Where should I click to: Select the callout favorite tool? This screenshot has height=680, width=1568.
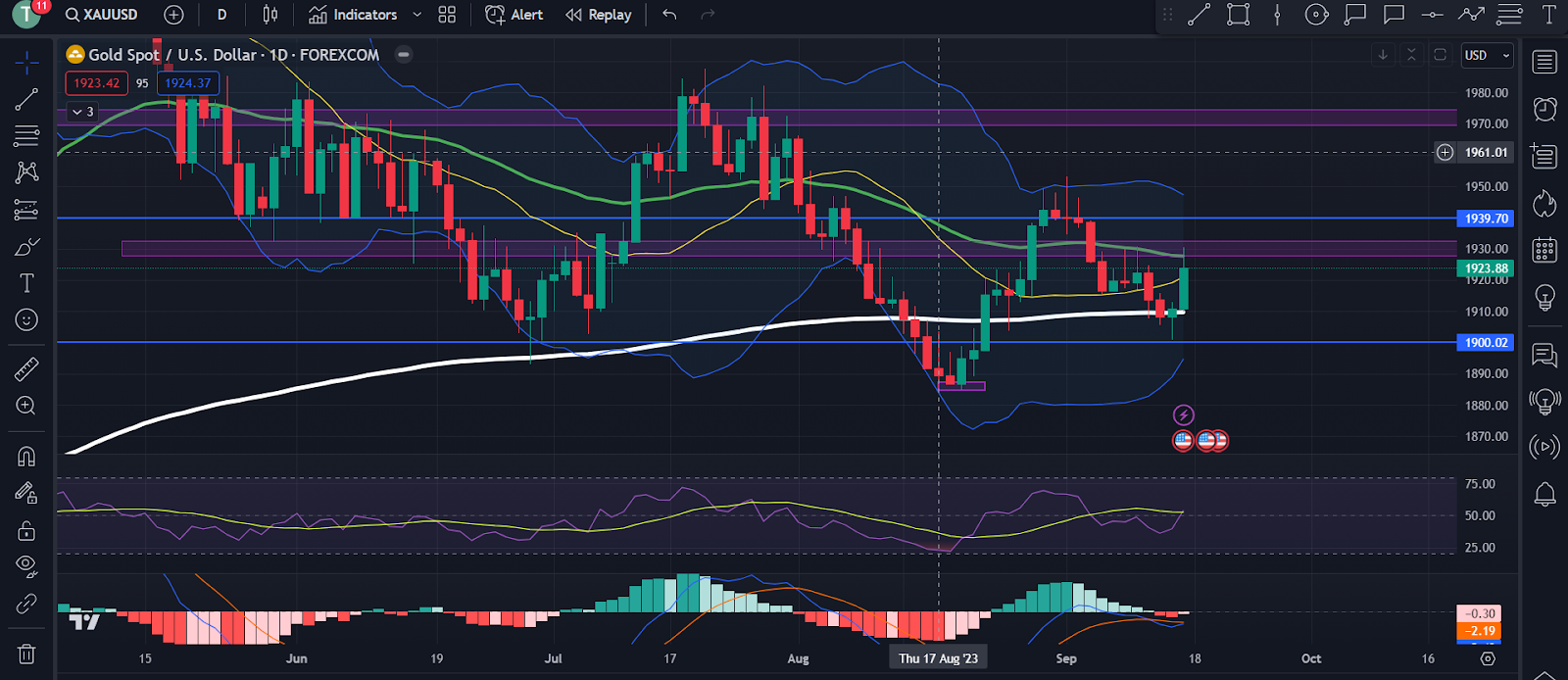click(x=1355, y=15)
